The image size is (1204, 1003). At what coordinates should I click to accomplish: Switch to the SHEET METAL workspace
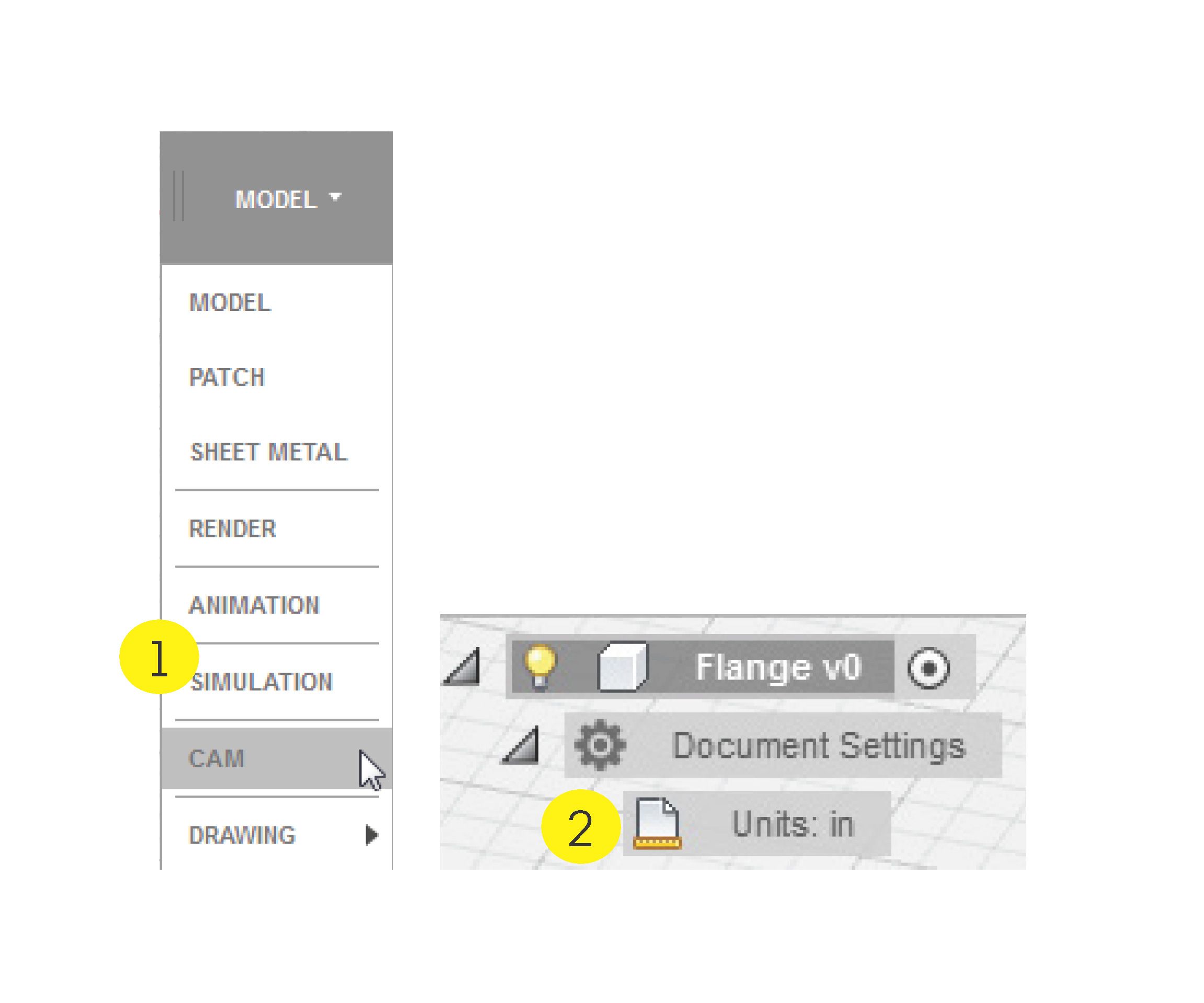[x=268, y=452]
